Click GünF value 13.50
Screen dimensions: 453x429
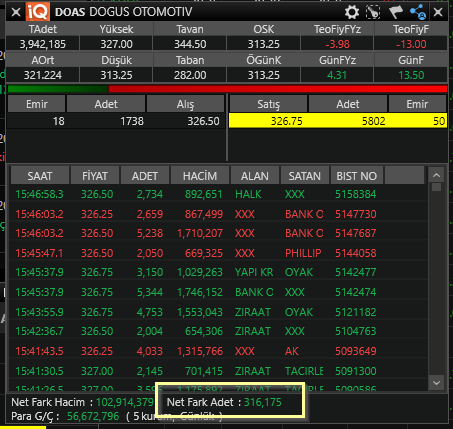click(x=411, y=75)
